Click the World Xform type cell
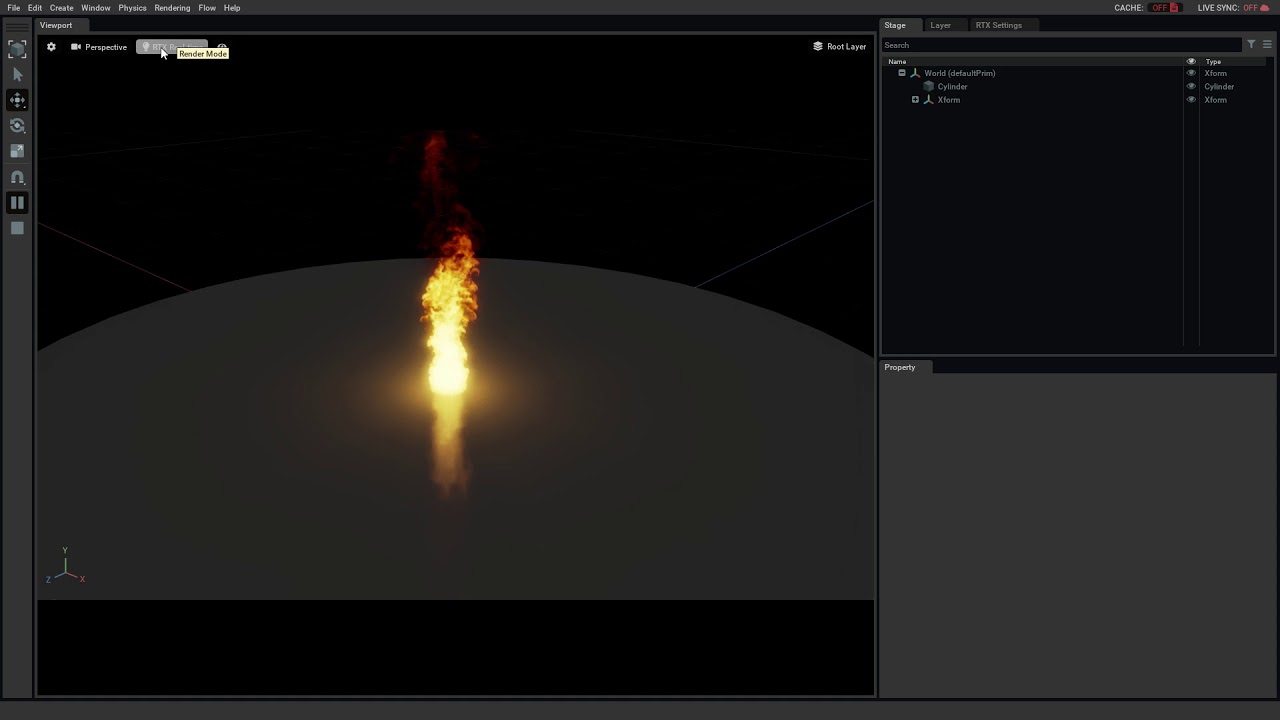This screenshot has height=720, width=1280. click(1215, 73)
